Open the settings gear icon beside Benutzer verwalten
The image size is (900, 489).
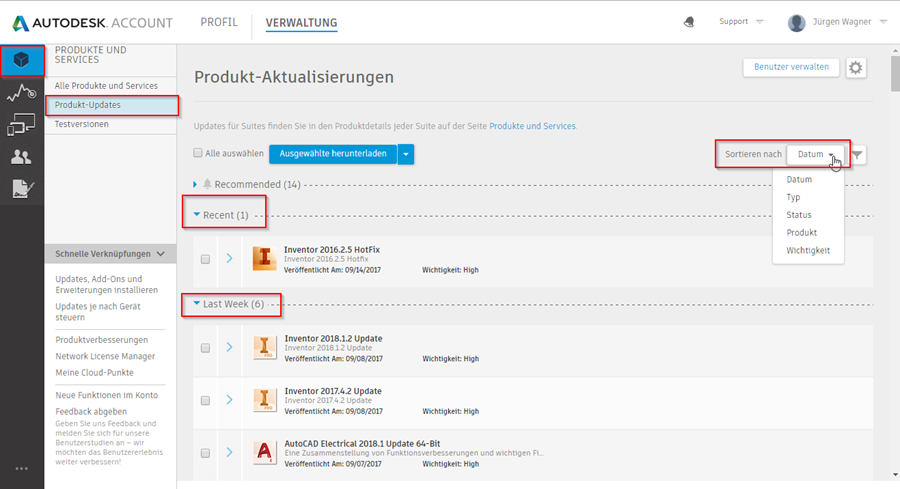pos(856,68)
